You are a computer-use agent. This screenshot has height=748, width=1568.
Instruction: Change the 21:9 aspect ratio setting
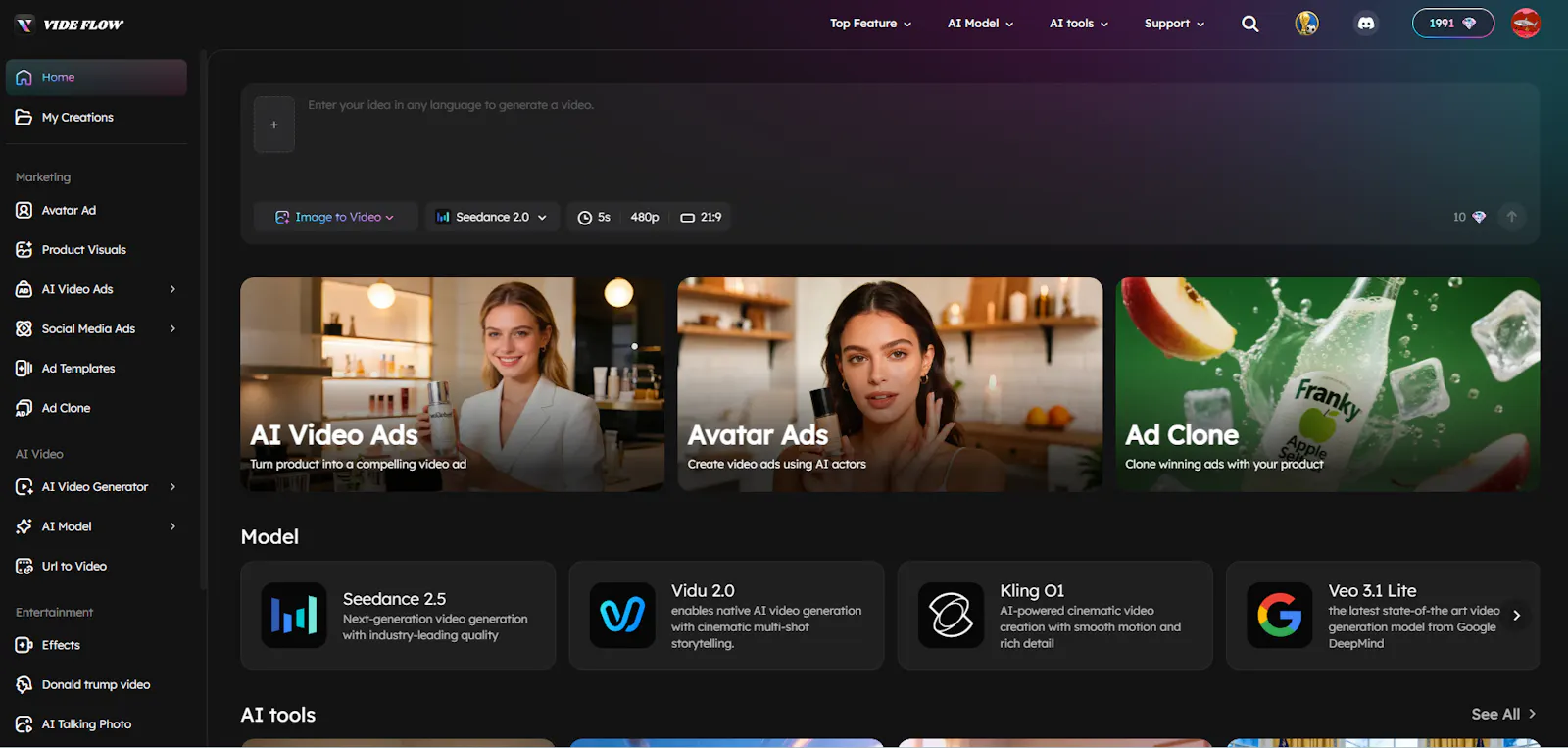point(701,217)
